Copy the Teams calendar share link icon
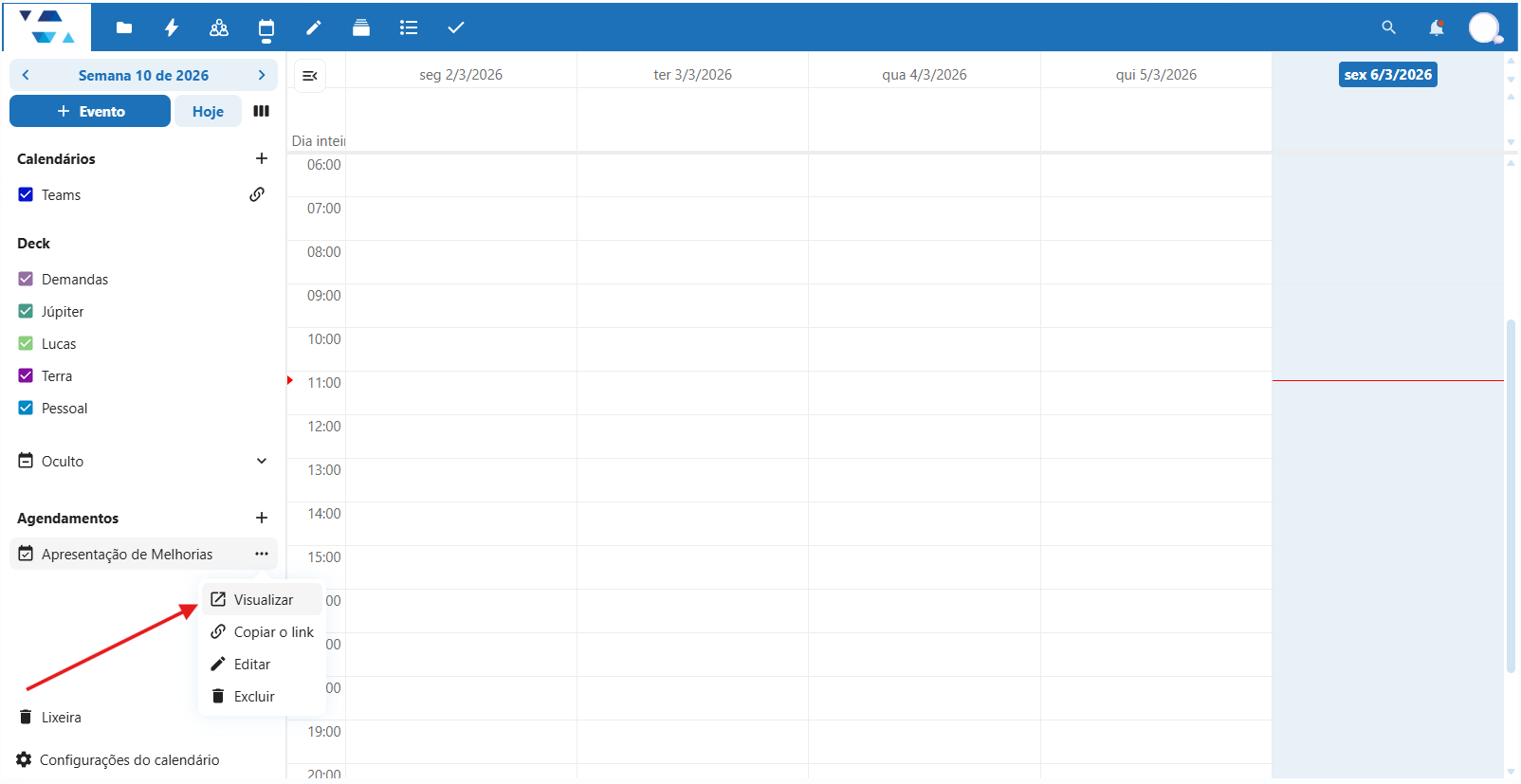The height and width of the screenshot is (784, 1521). pos(257,194)
